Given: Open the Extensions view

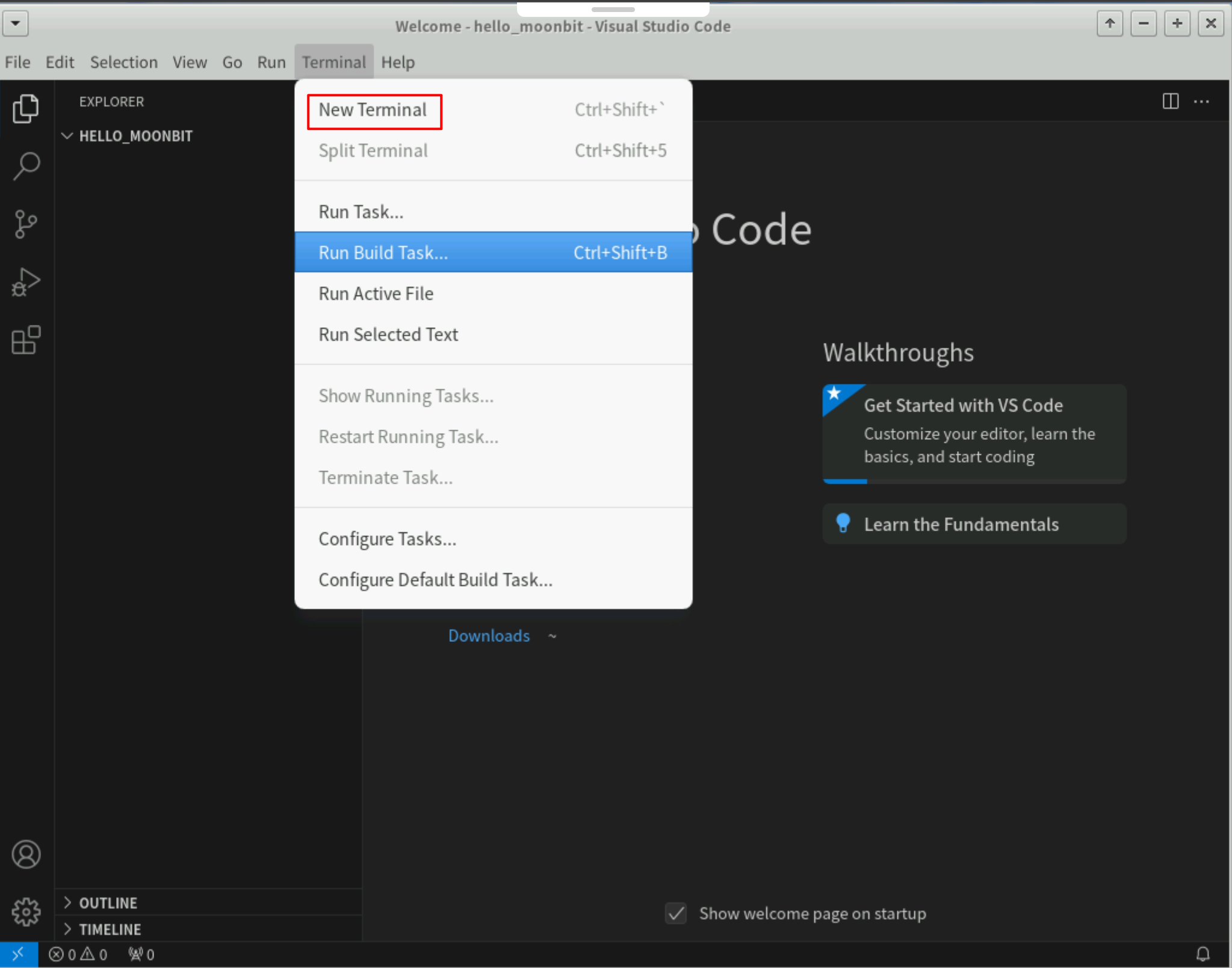Looking at the screenshot, I should tap(26, 341).
